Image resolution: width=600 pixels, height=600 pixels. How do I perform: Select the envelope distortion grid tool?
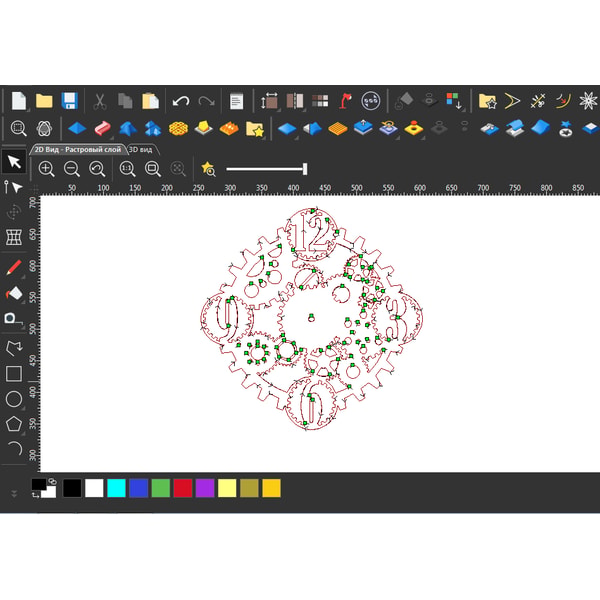14,237
